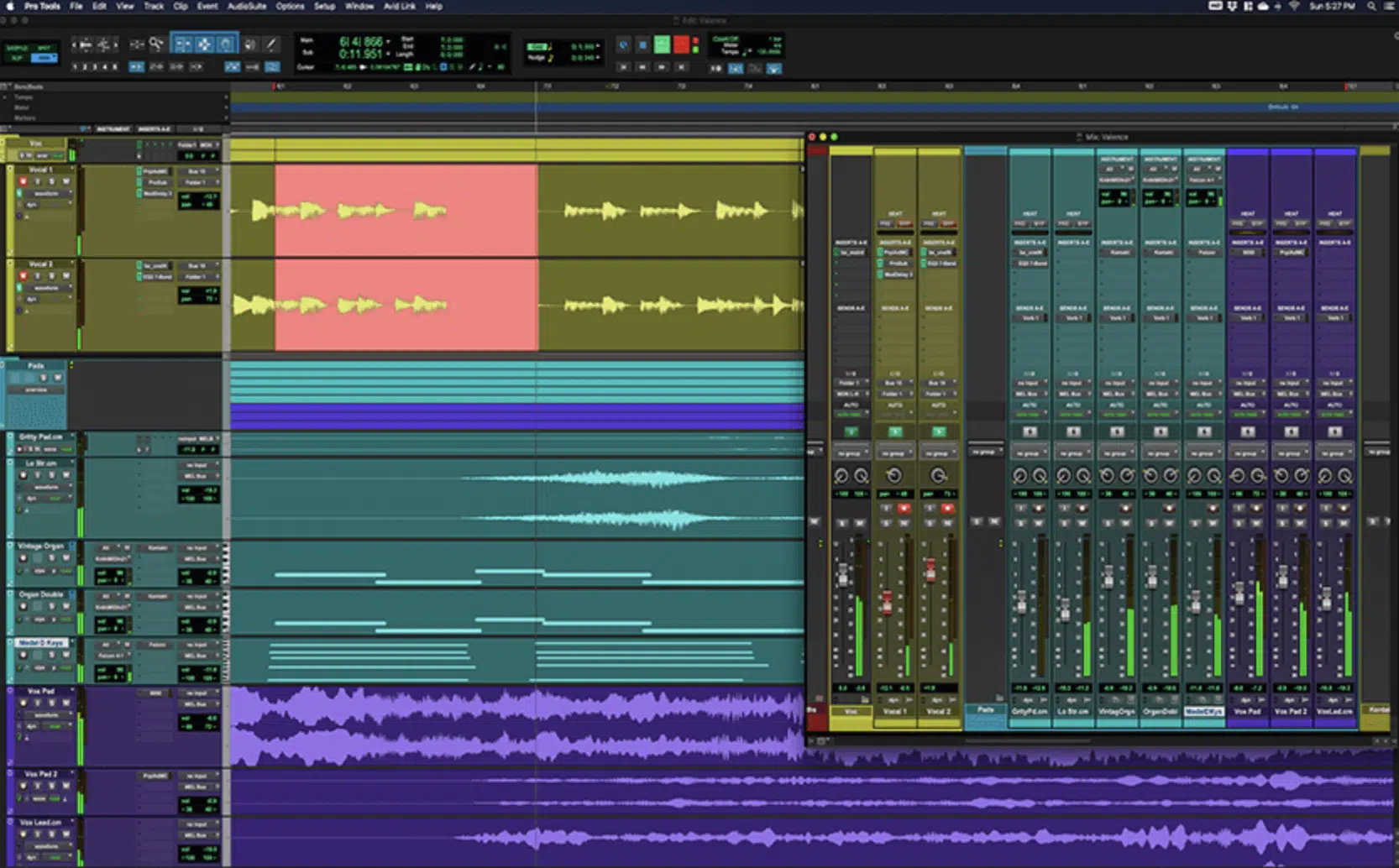Record-arm the Vocal 1 track in Edit window
Image resolution: width=1399 pixels, height=868 pixels.
pos(23,181)
